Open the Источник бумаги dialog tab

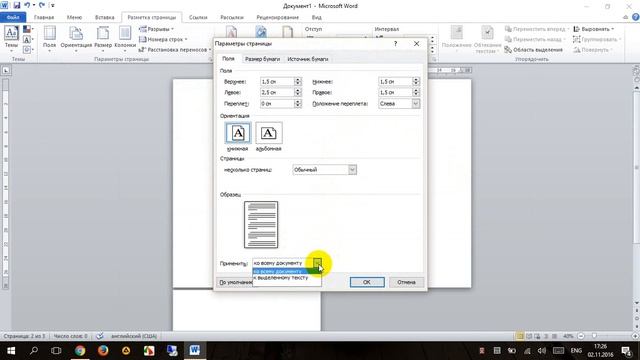pyautogui.click(x=308, y=59)
